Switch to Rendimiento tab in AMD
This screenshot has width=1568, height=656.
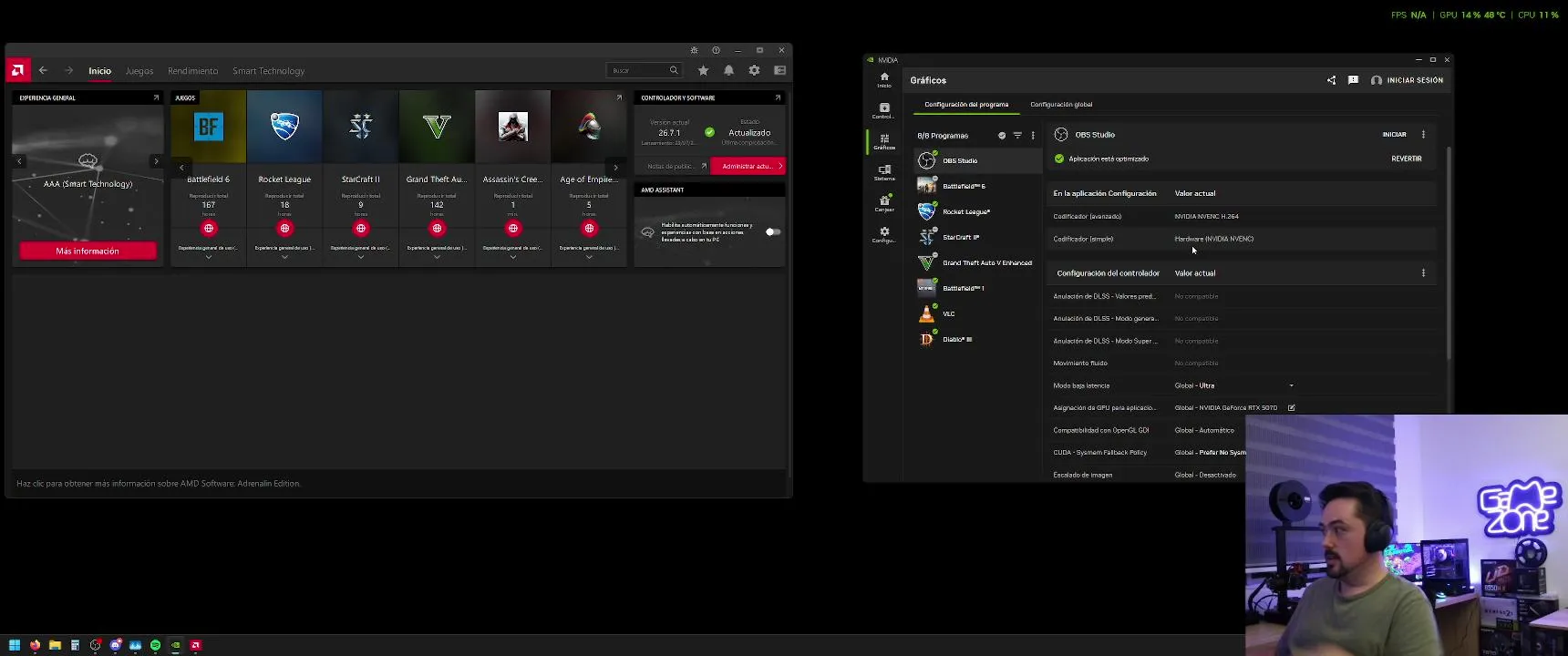pyautogui.click(x=193, y=70)
